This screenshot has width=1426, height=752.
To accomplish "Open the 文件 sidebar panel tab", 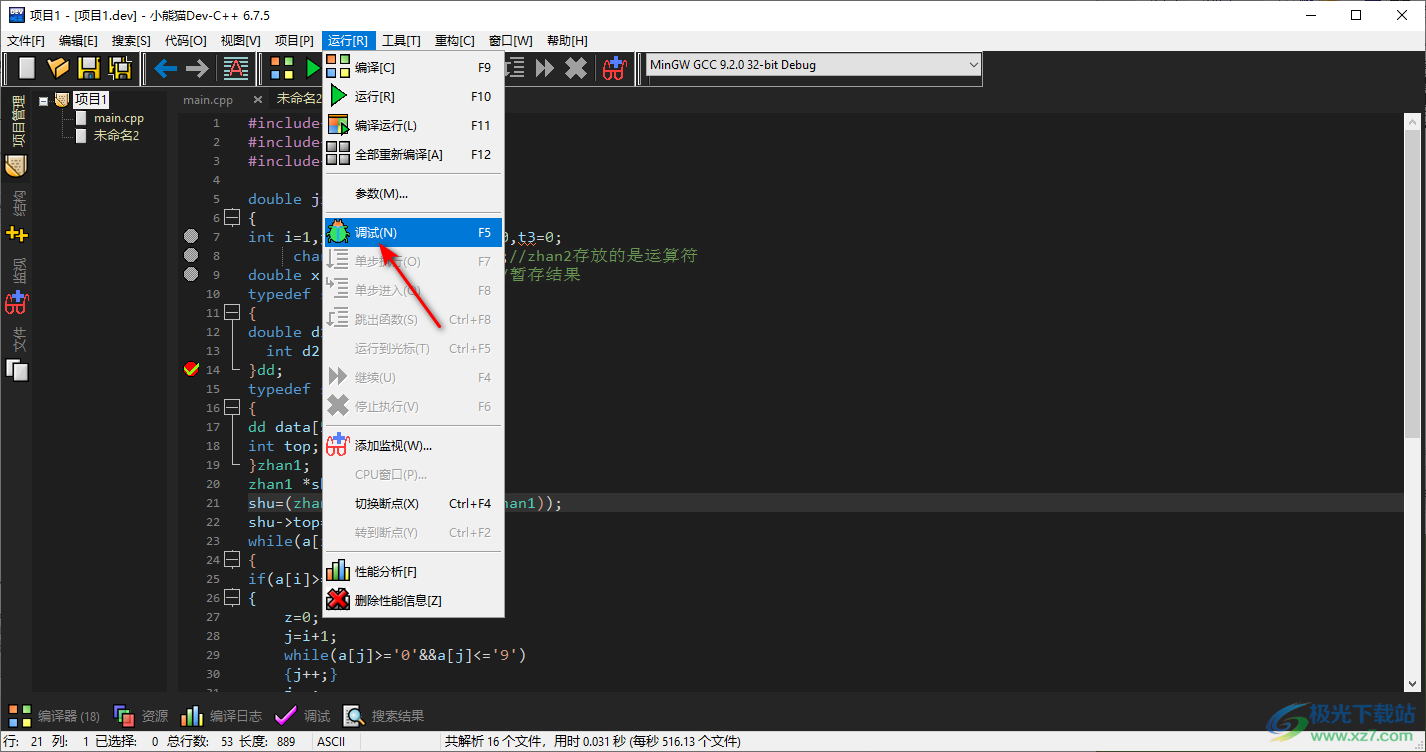I will 17,338.
